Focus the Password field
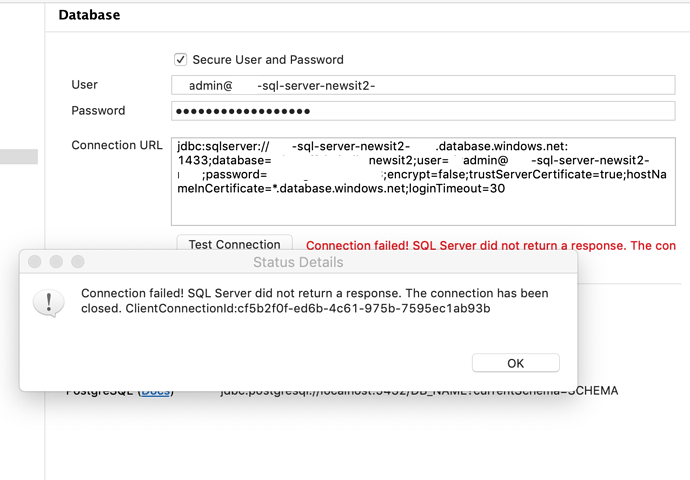 coord(423,110)
